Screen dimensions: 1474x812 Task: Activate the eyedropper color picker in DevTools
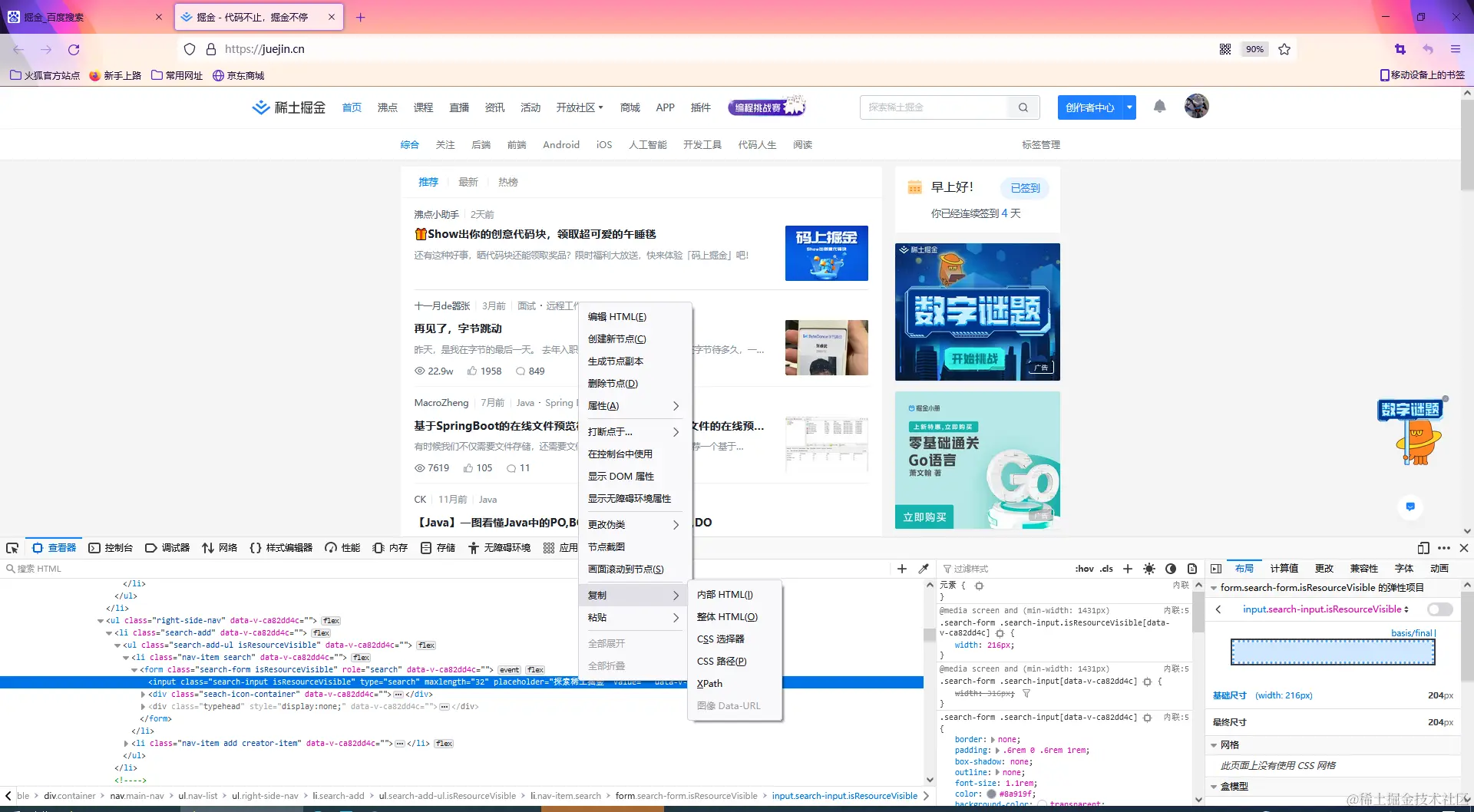tap(924, 569)
